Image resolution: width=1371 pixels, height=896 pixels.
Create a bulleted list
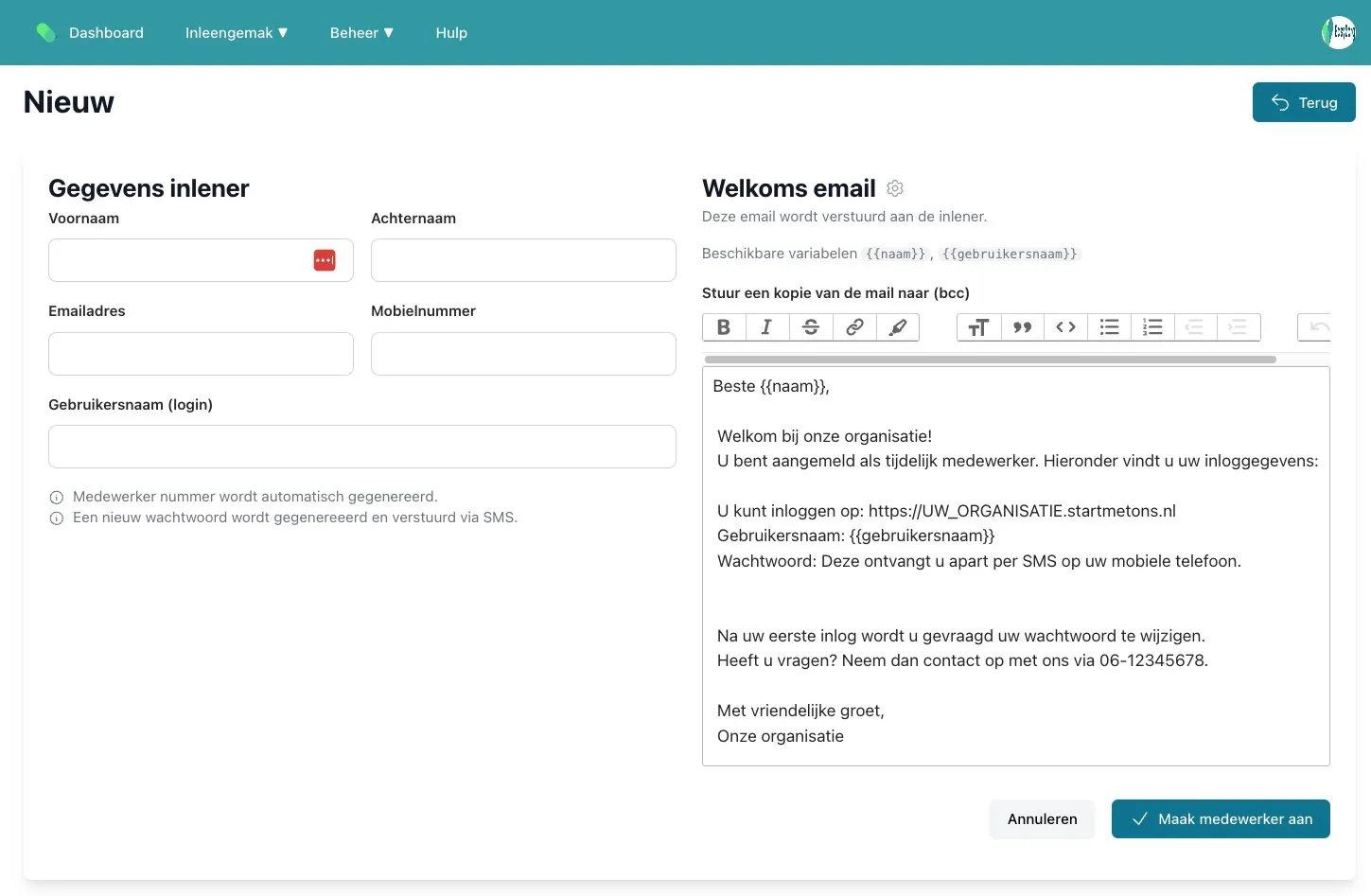[1109, 327]
